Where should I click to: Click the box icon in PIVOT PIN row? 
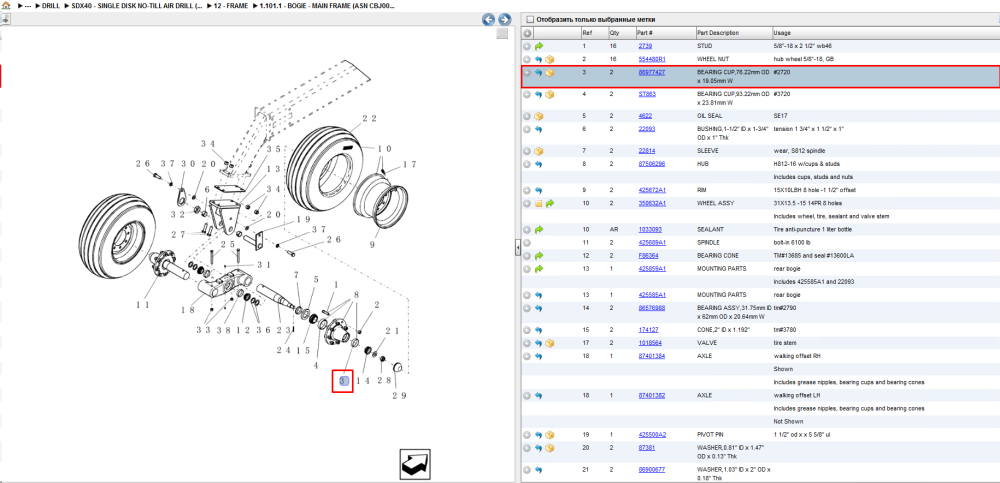(x=550, y=435)
